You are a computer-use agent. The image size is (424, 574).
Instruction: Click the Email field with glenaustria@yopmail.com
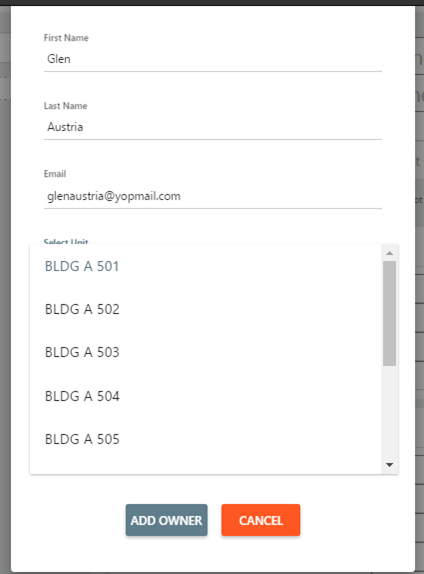[213, 196]
